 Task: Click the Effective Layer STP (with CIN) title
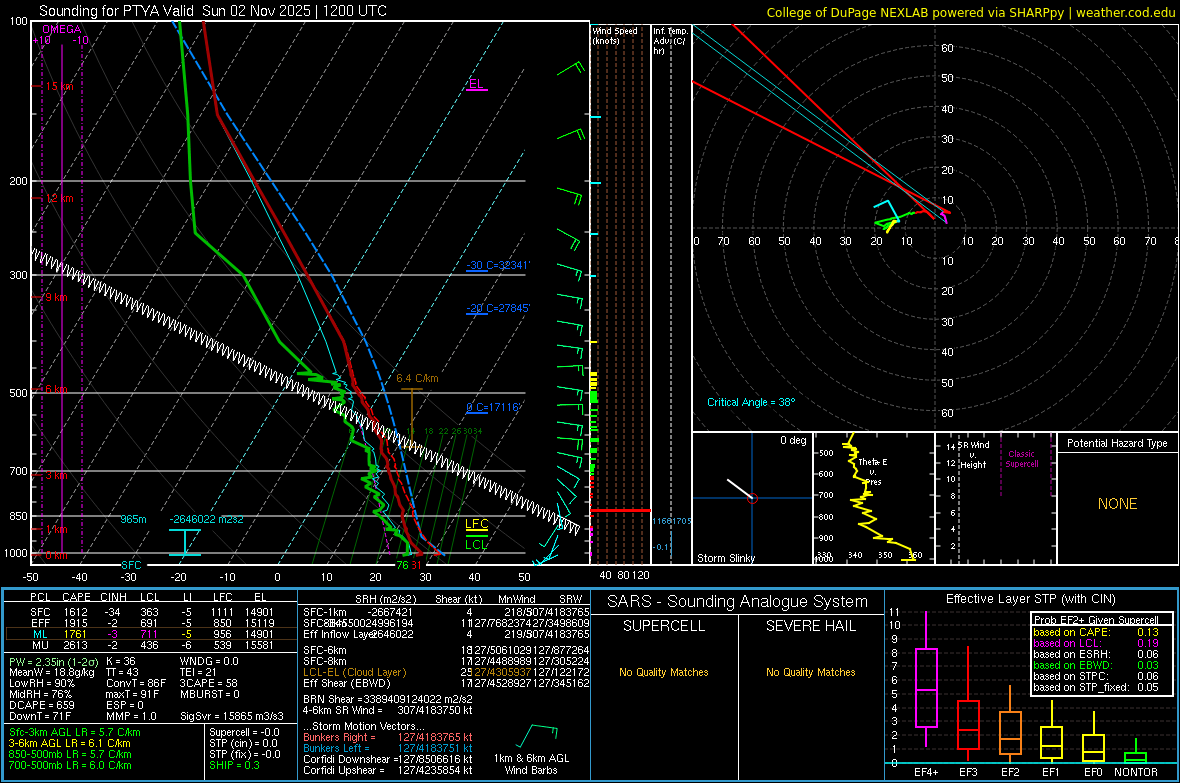pyautogui.click(x=1030, y=599)
